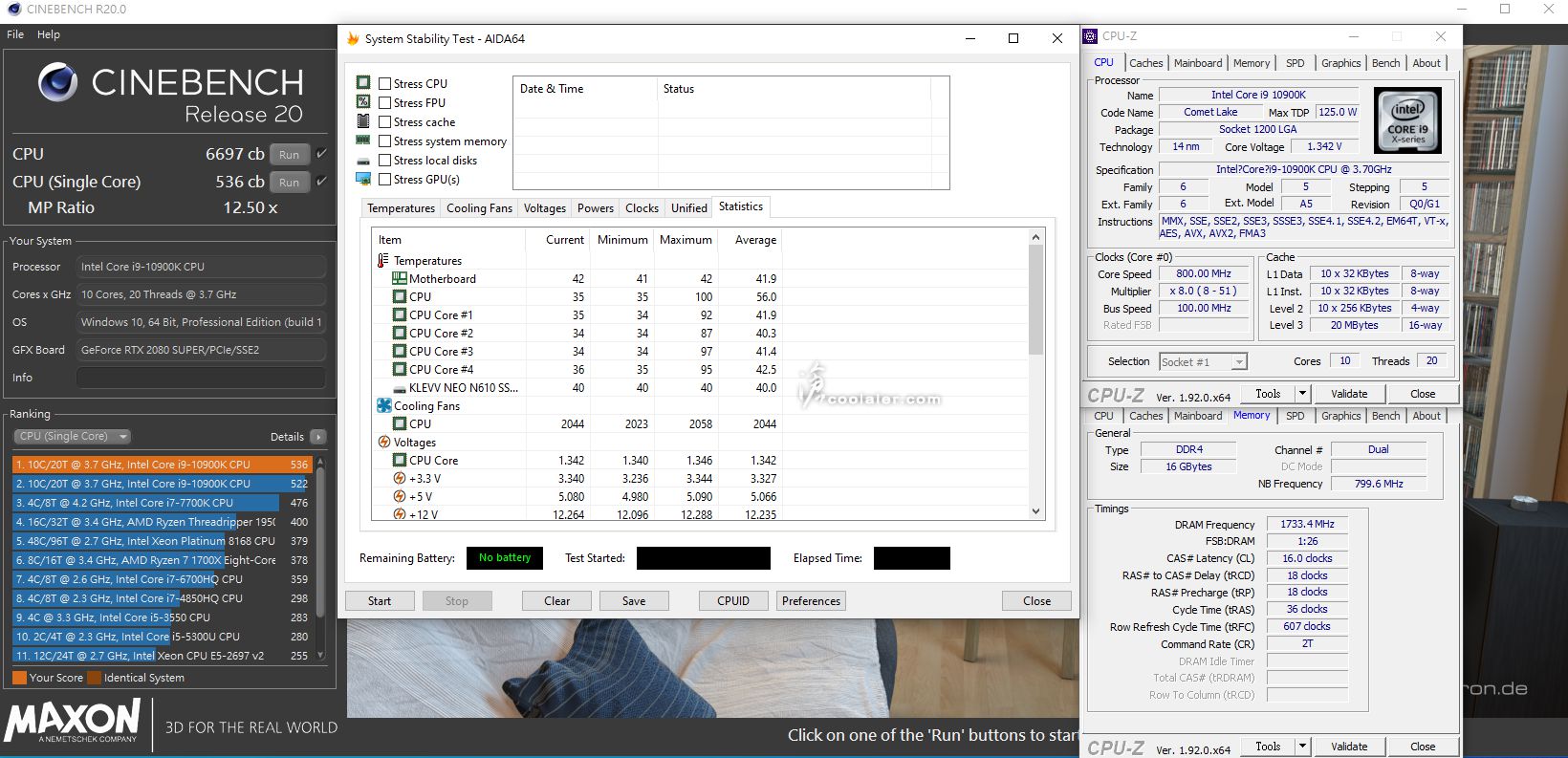The width and height of the screenshot is (1568, 758).
Task: Toggle the CPU test checkmark in Cinebench
Action: pos(321,154)
